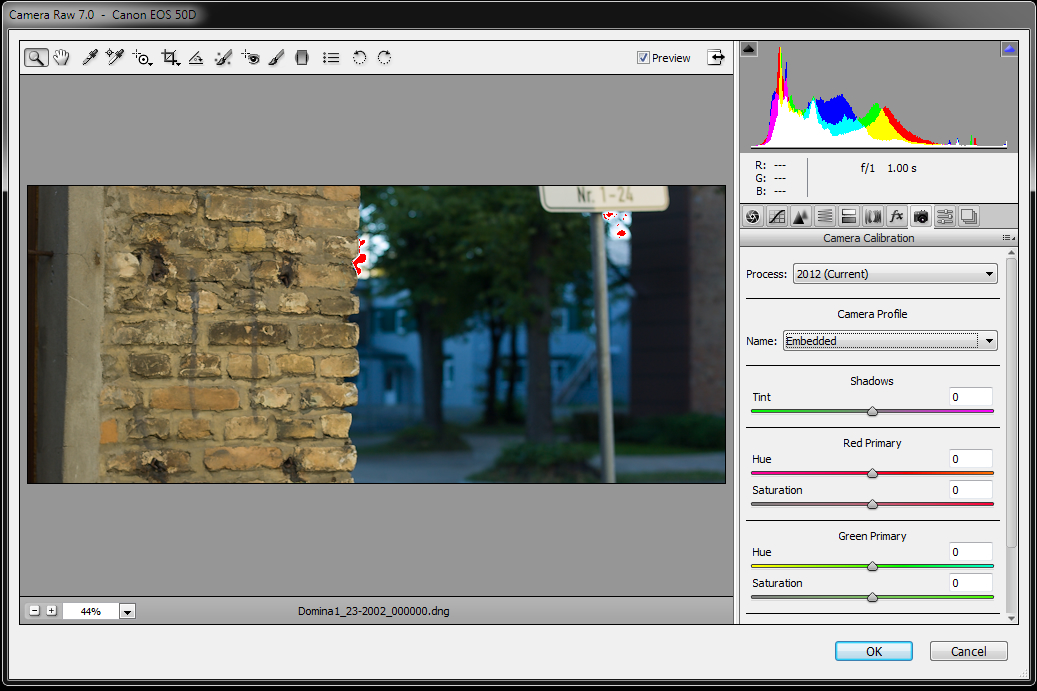The width and height of the screenshot is (1037, 691).
Task: Open the Camera Profile Name dropdown
Action: coord(890,341)
